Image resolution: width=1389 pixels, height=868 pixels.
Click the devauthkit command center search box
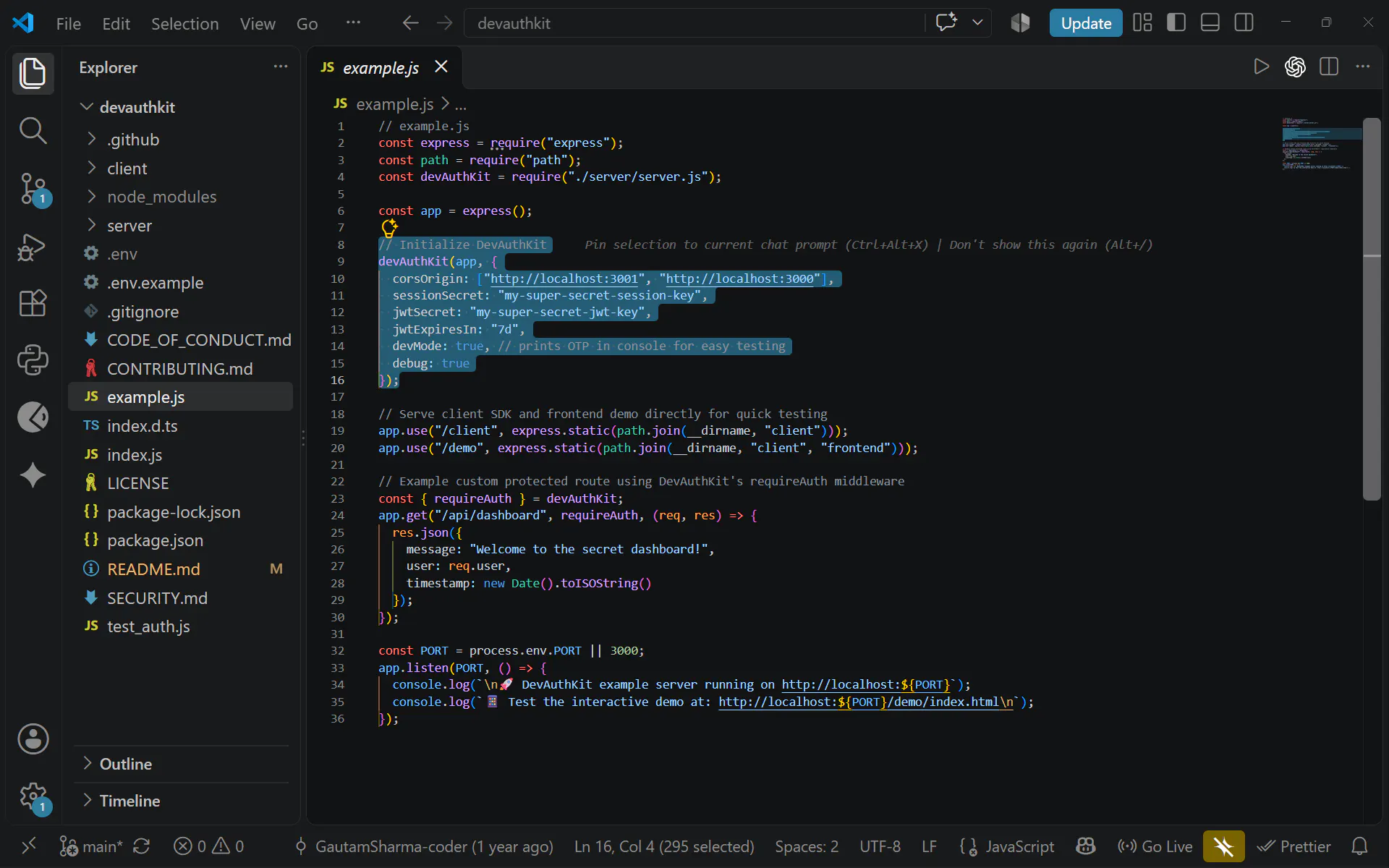tap(694, 23)
